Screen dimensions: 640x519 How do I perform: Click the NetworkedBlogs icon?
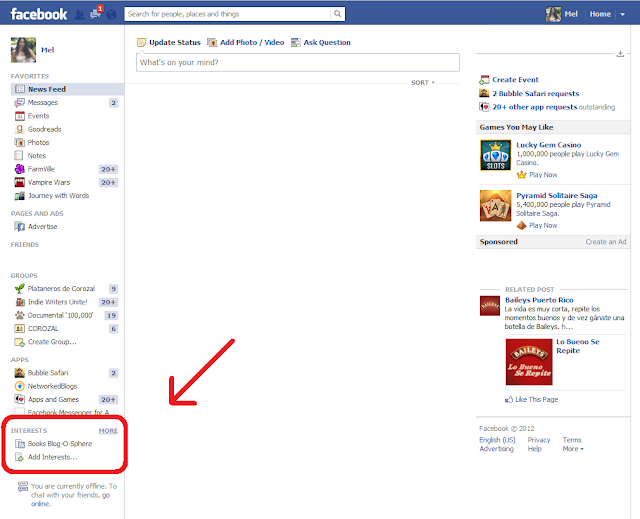tap(20, 386)
